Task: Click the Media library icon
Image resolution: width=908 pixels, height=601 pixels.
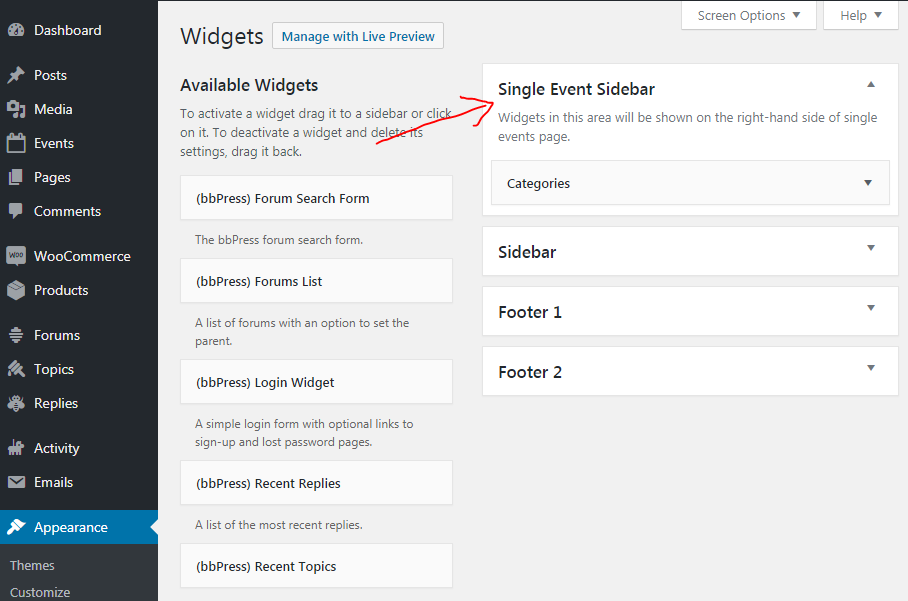Action: pos(16,109)
